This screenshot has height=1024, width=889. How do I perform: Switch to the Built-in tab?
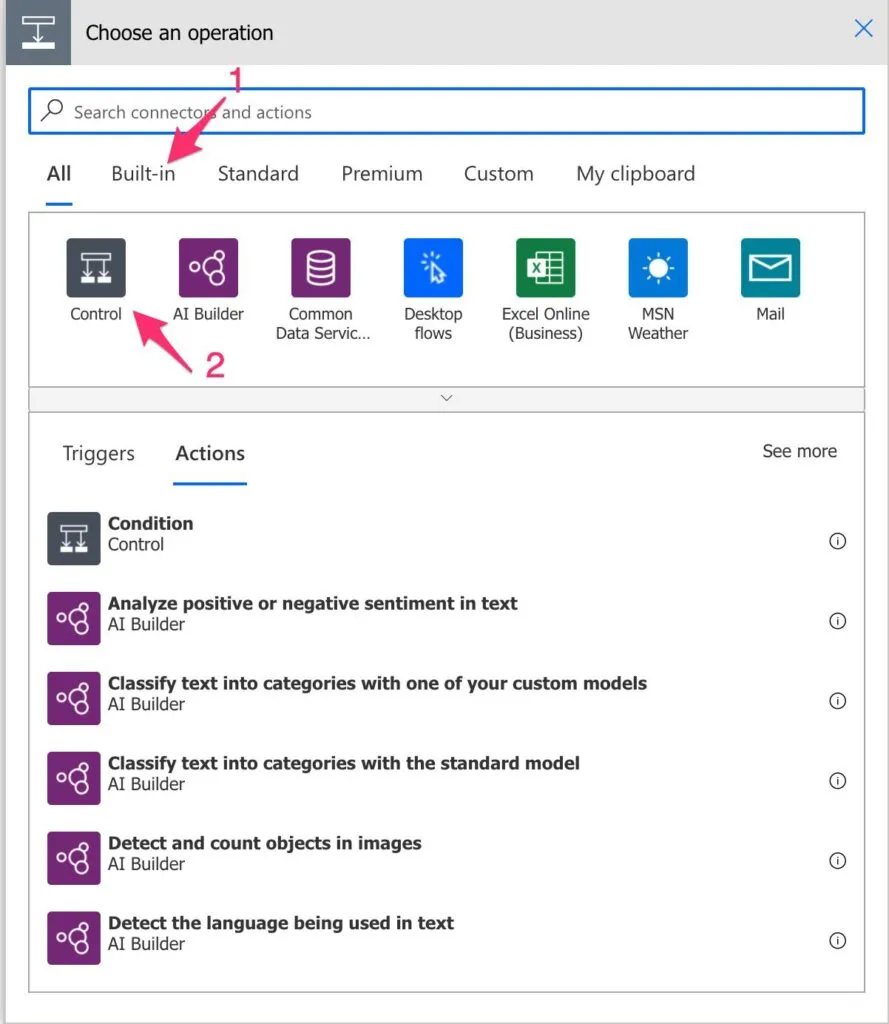tap(143, 174)
